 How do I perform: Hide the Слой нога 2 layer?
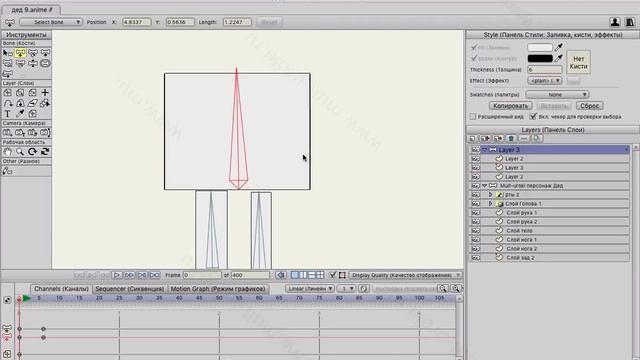(476, 249)
